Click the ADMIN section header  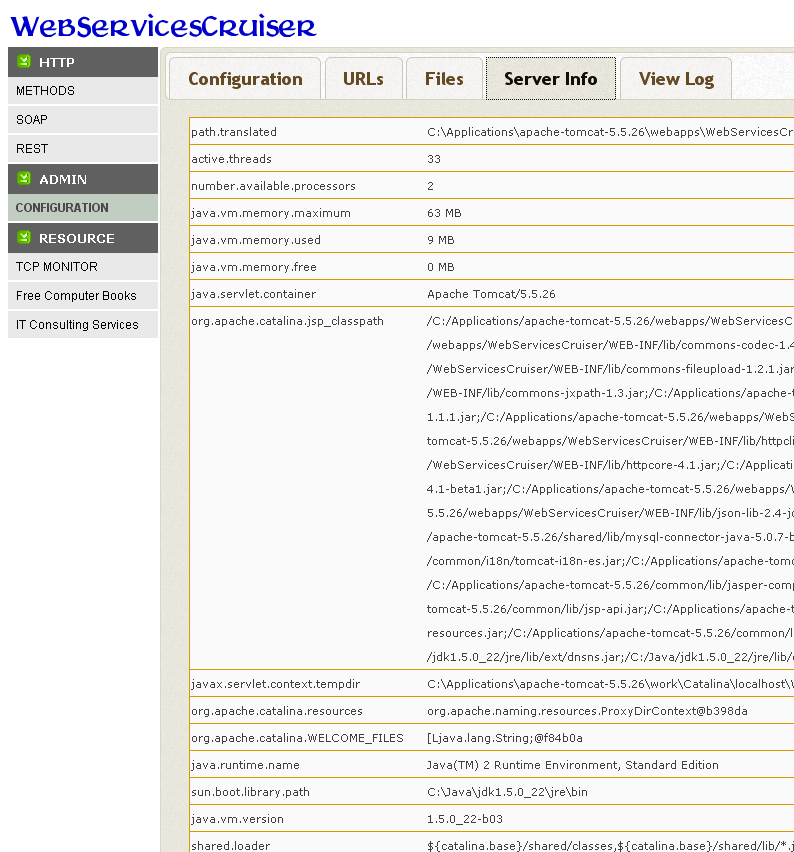click(83, 179)
